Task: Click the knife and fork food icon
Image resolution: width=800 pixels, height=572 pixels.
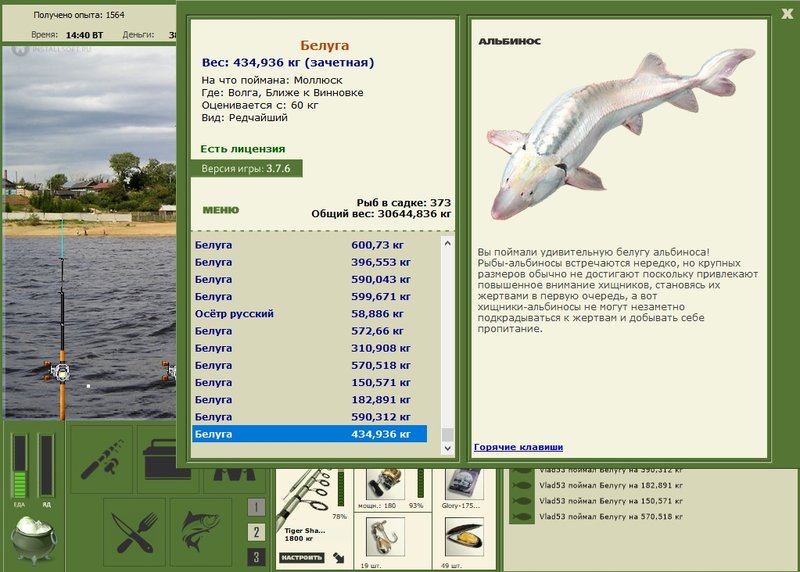Action: pos(135,532)
